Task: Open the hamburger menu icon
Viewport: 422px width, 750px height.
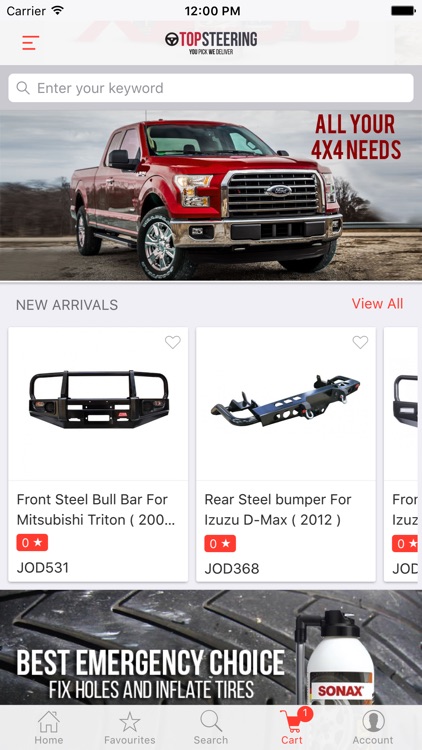Action: 31,43
